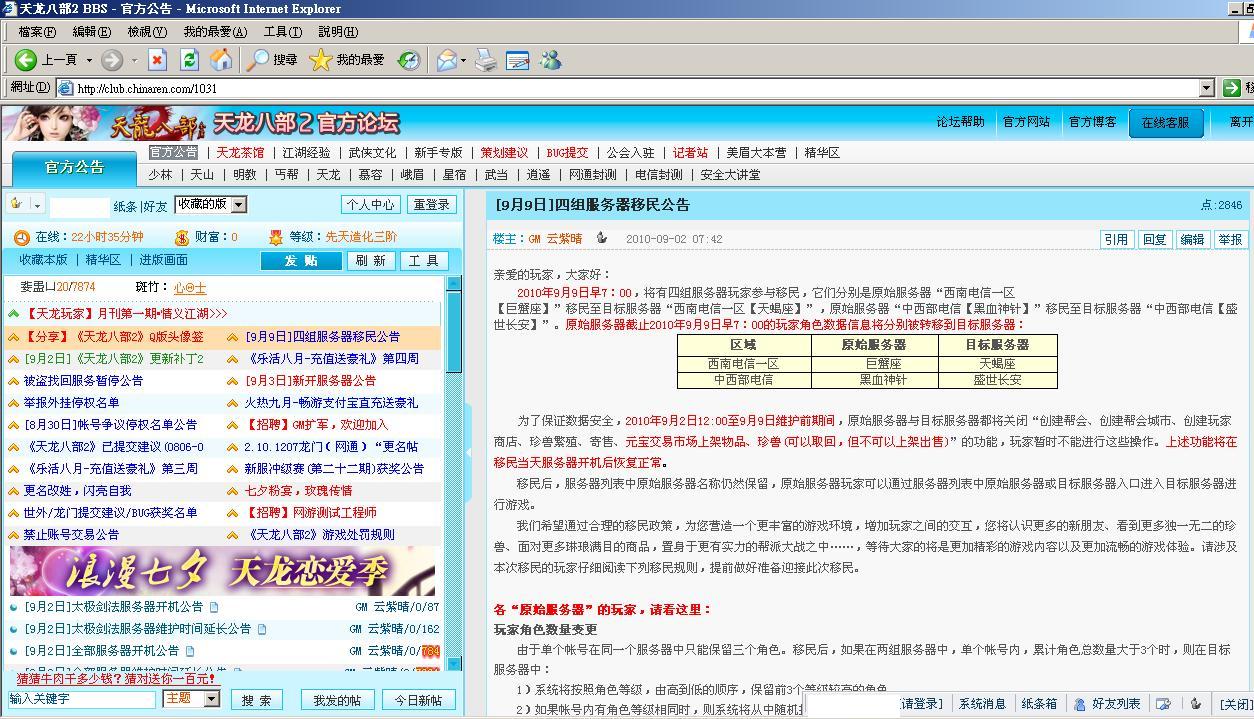Stop page loading with the red X icon
The image size is (1254, 719).
click(157, 60)
